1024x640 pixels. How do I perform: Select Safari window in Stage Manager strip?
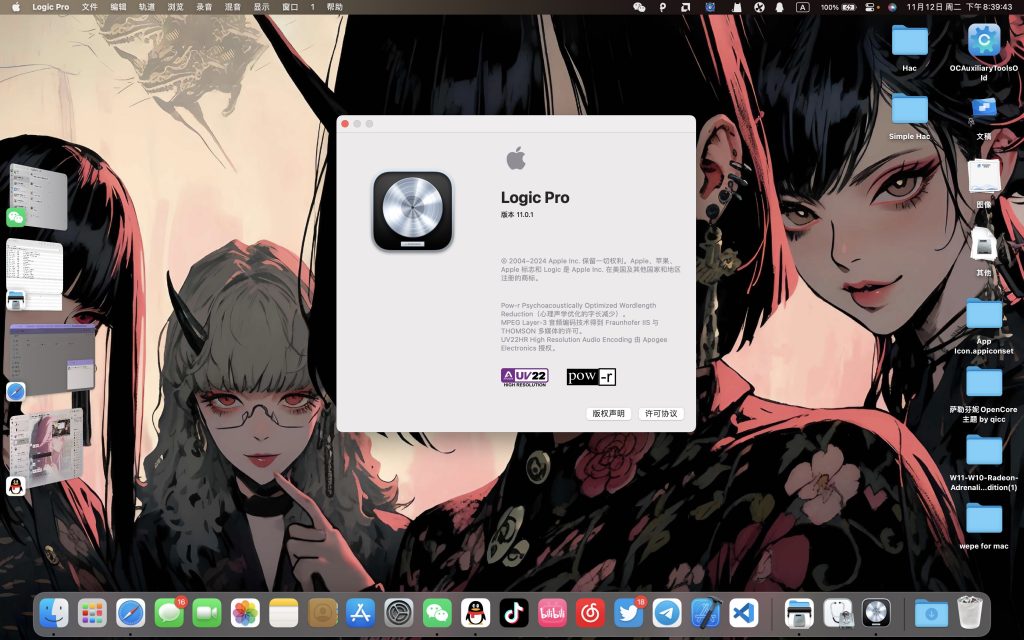[51, 363]
